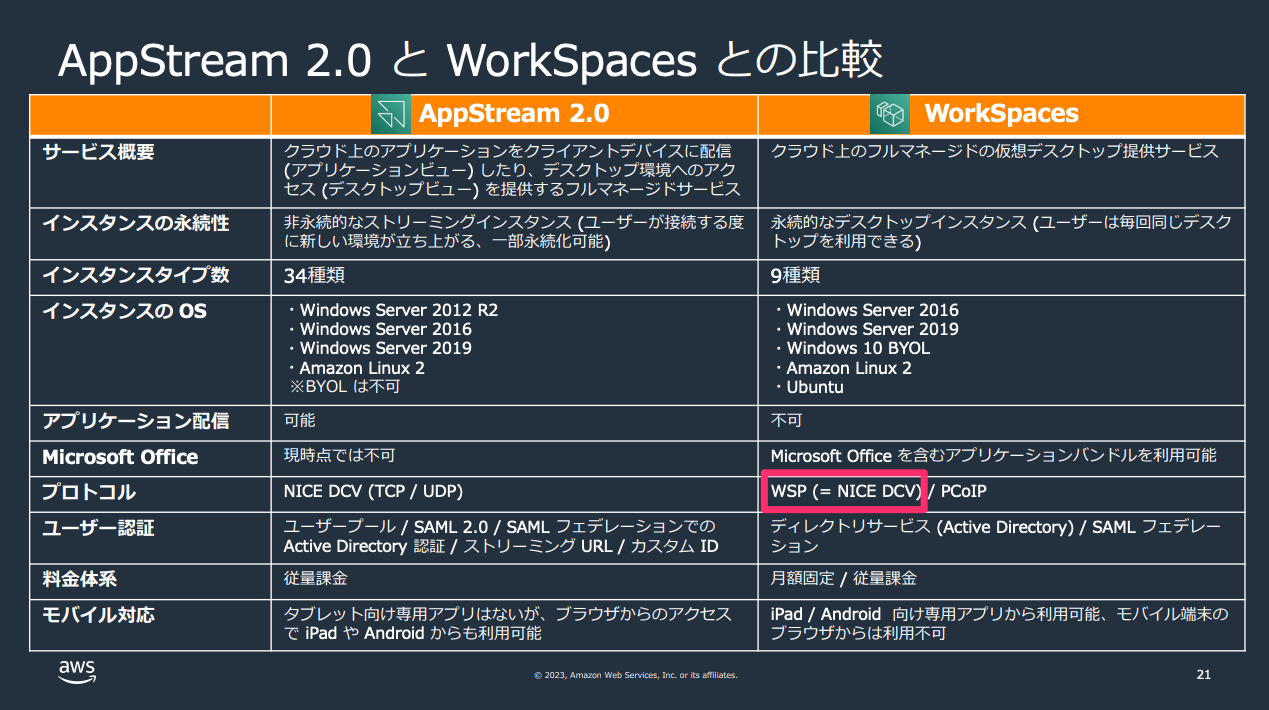Select the 料金体系 row label
Image resolution: width=1269 pixels, height=710 pixels.
[x=79, y=579]
